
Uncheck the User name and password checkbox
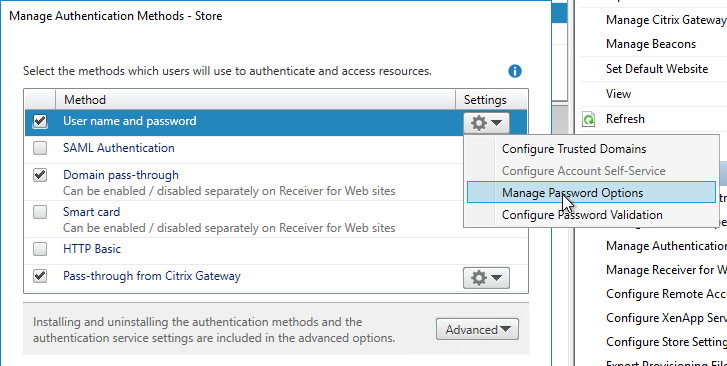(x=40, y=121)
